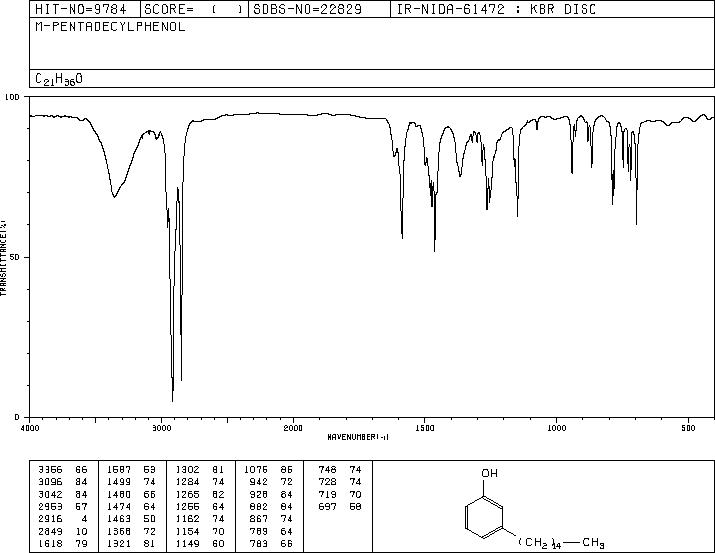Click peak table entry 942

259,481
